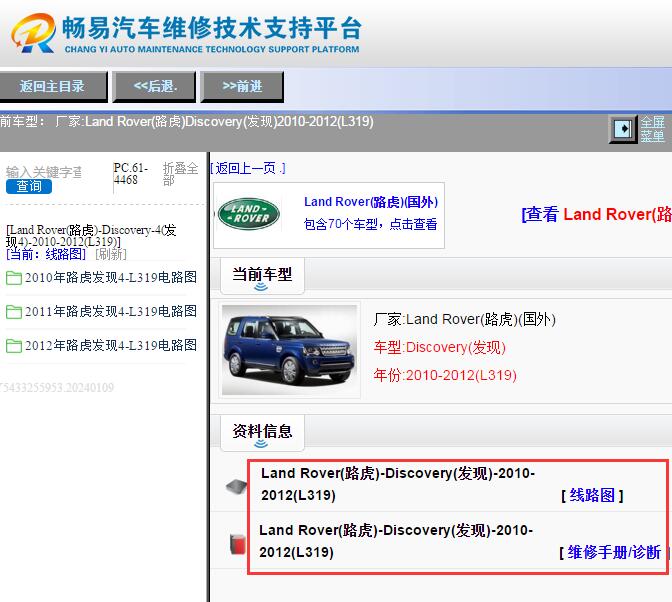Click the blue Discovery car thumbnail

click(x=289, y=350)
